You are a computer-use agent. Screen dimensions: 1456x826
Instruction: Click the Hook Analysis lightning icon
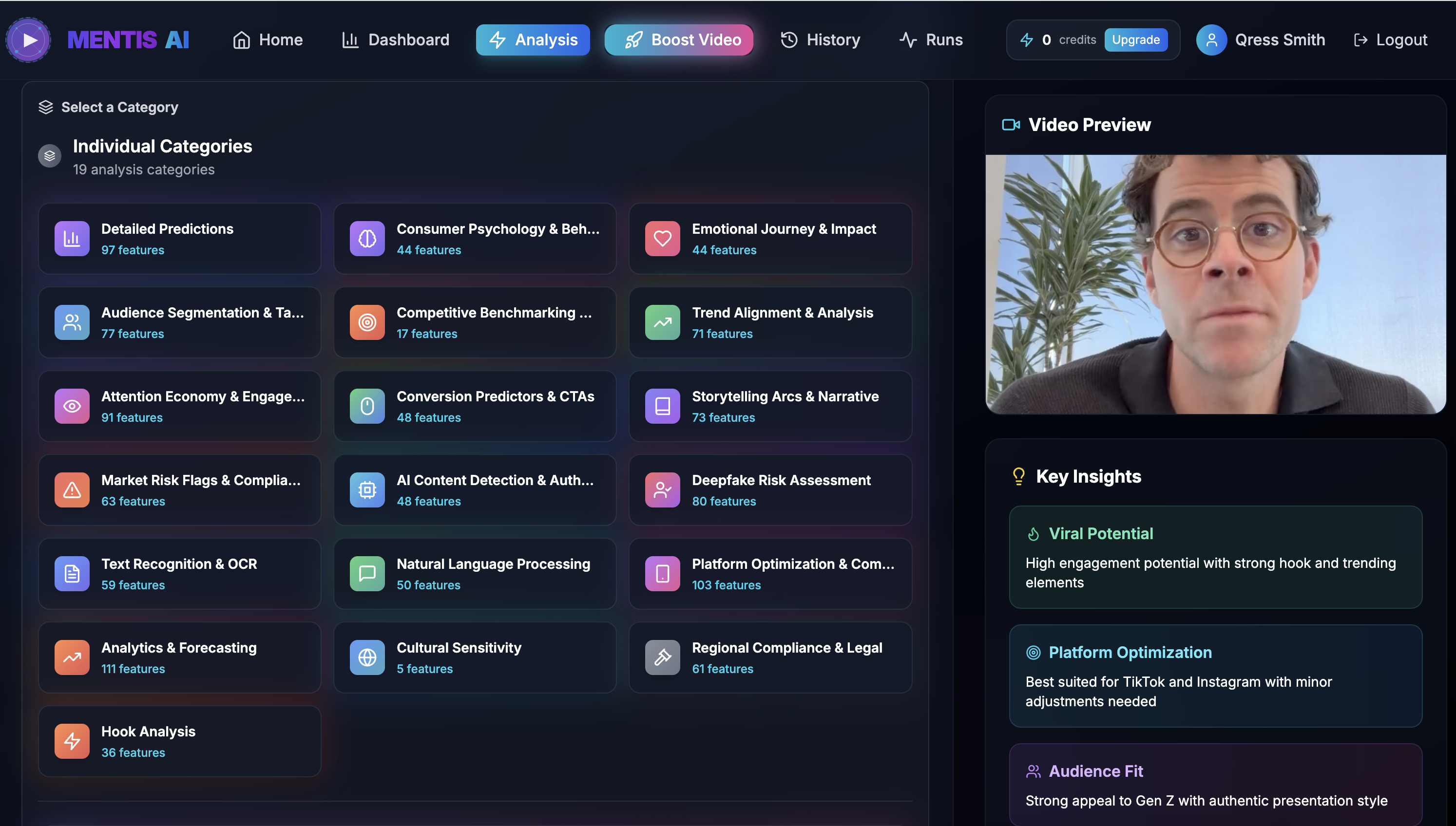click(72, 741)
